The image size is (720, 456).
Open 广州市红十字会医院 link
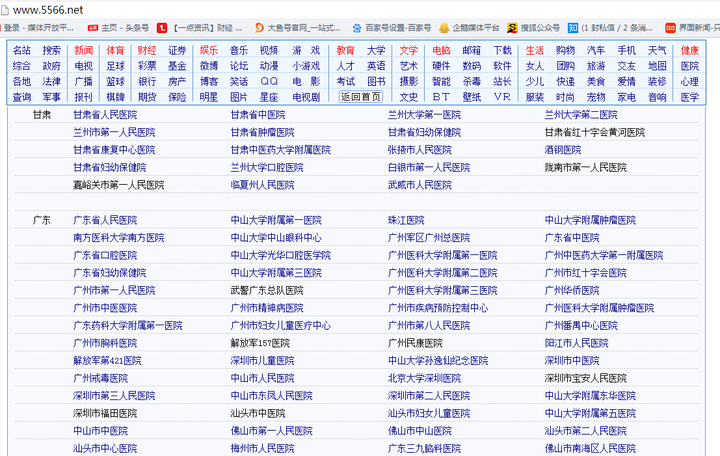click(585, 273)
